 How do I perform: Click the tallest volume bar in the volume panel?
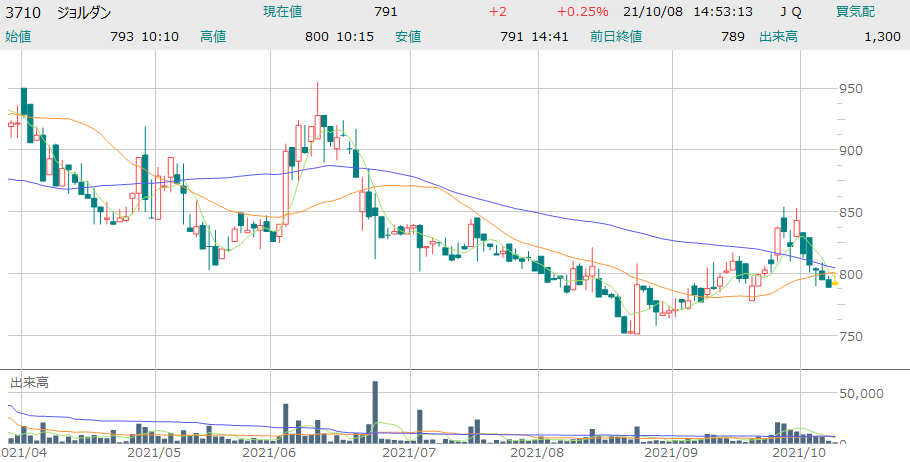(375, 410)
